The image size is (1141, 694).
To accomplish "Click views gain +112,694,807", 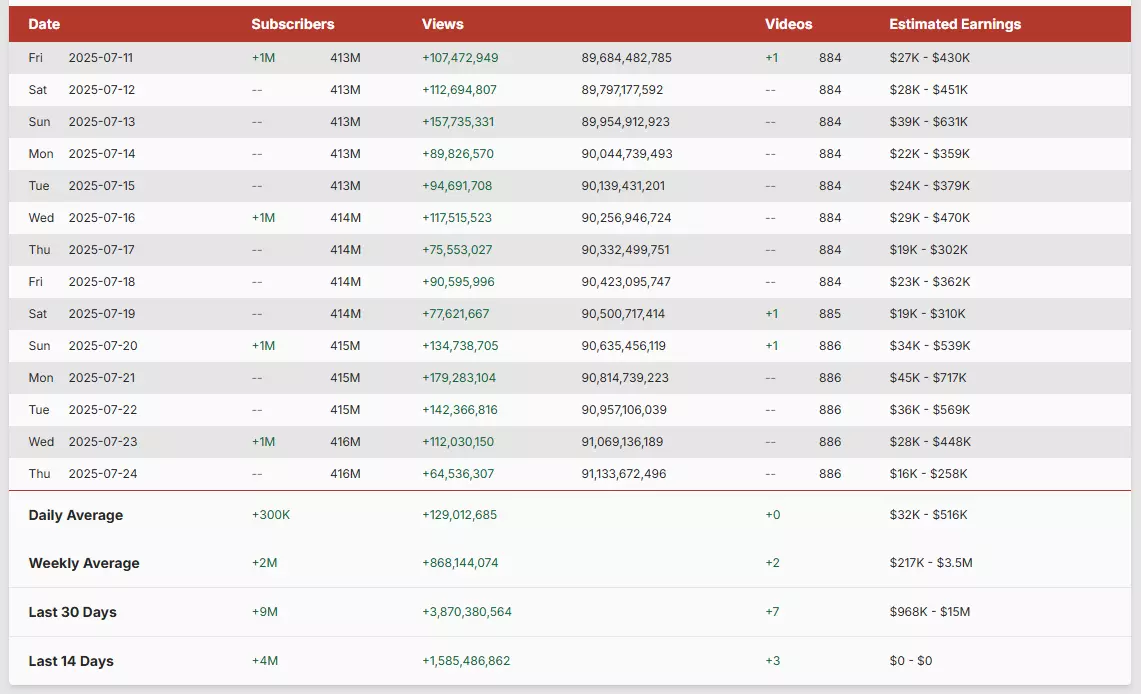I will [x=459, y=89].
